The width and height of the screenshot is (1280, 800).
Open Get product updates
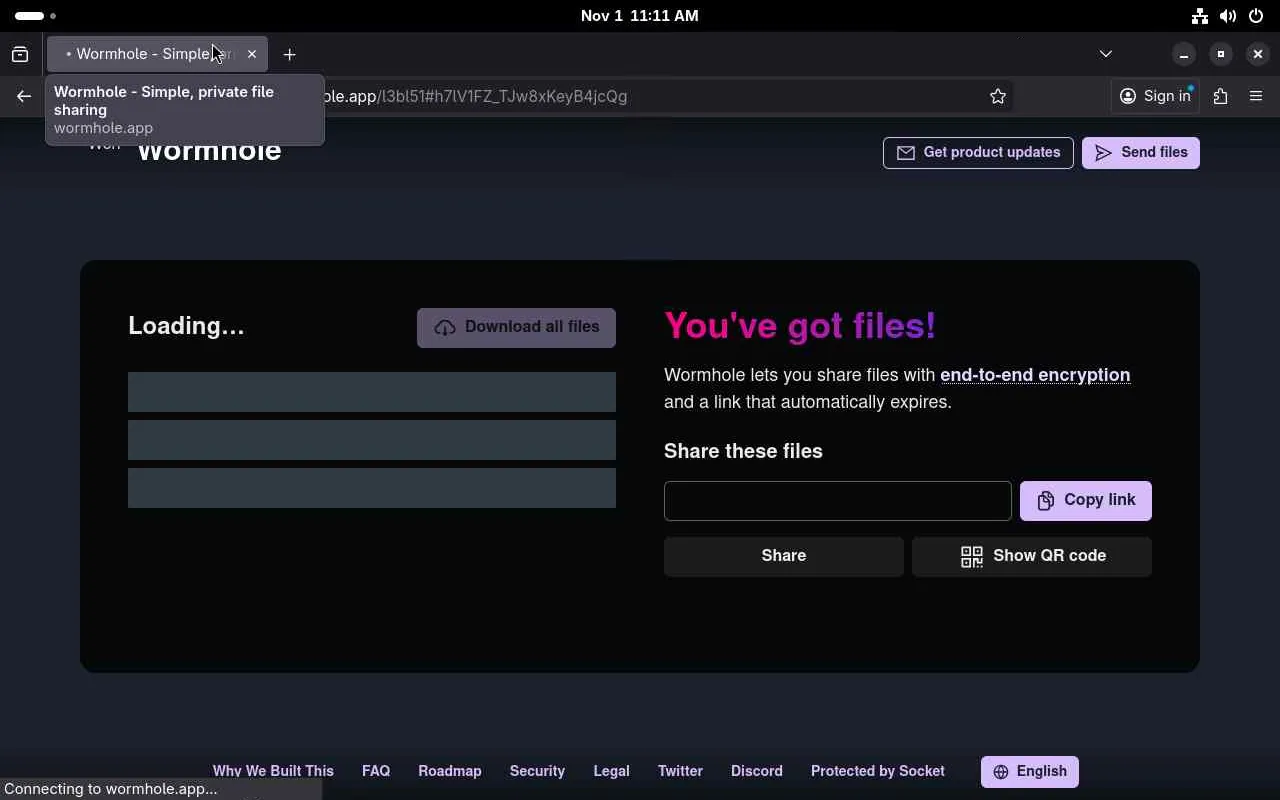[x=978, y=153]
